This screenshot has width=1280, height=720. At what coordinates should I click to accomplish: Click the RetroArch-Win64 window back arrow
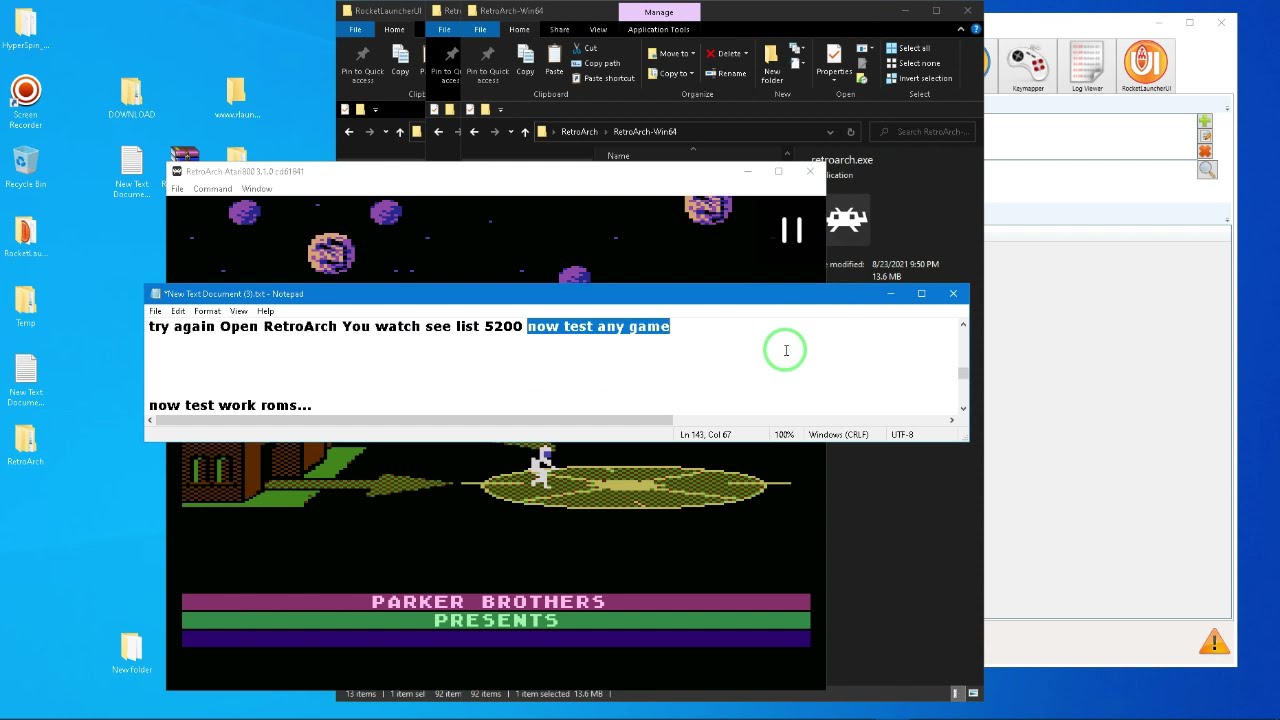[474, 131]
